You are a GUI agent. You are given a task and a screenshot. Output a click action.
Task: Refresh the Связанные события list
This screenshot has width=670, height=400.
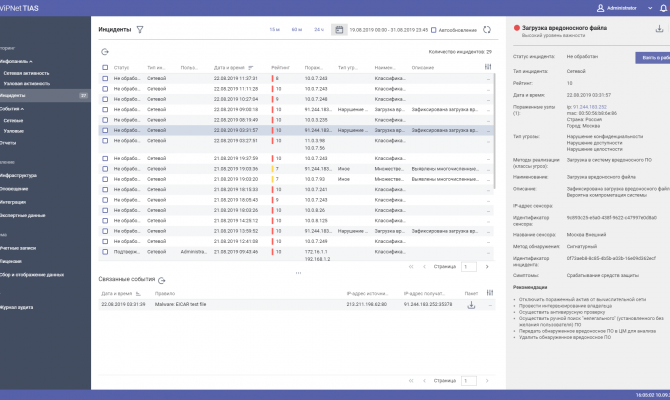pos(162,280)
